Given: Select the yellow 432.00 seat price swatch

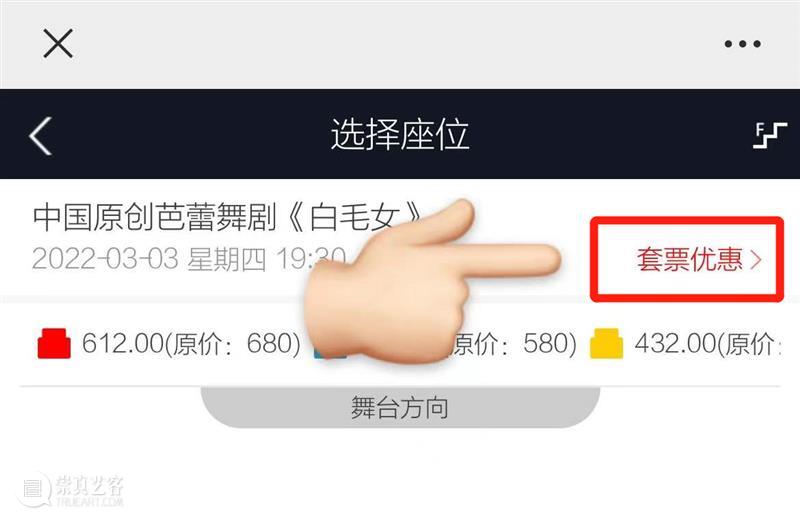Looking at the screenshot, I should (606, 343).
